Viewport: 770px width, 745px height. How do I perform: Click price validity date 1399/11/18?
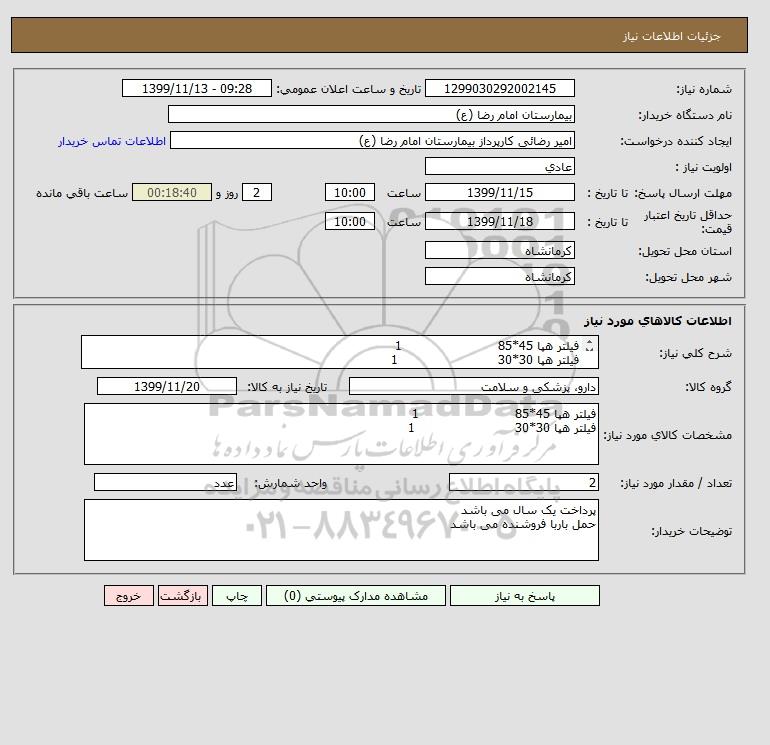[x=499, y=221]
